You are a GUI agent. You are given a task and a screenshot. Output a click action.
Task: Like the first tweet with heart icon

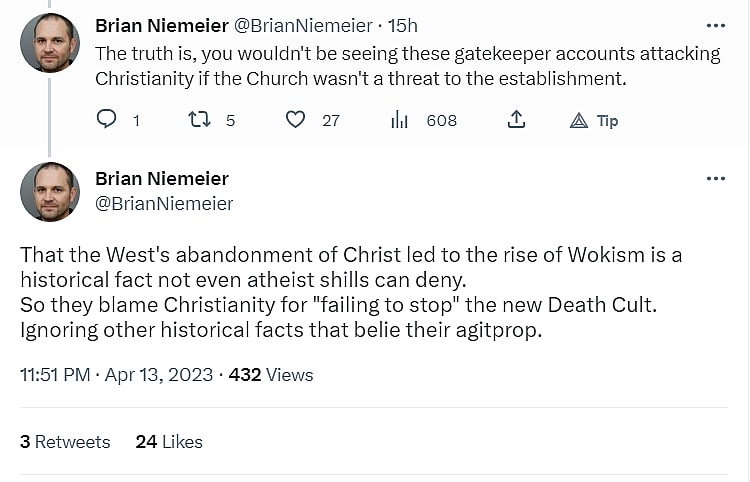(295, 120)
